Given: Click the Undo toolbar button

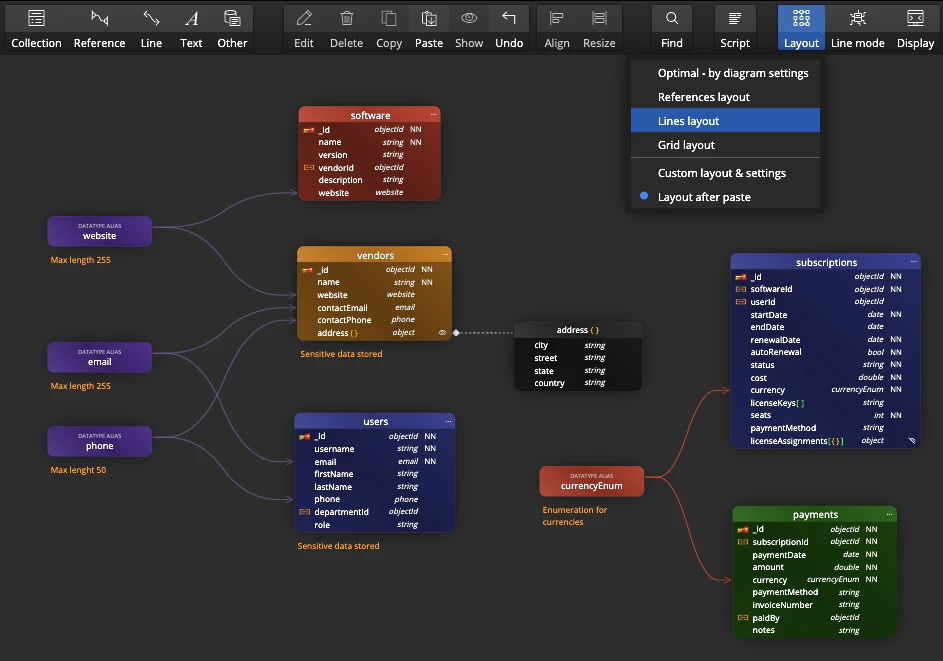Looking at the screenshot, I should [509, 28].
